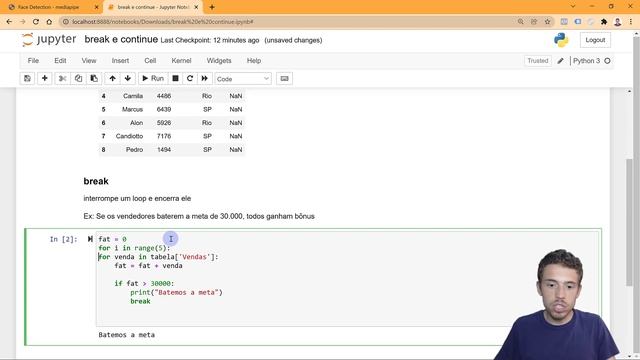Screen dimensions: 640x360
Task: Restart kernel and run all cells icon
Action: pyautogui.click(x=204, y=78)
